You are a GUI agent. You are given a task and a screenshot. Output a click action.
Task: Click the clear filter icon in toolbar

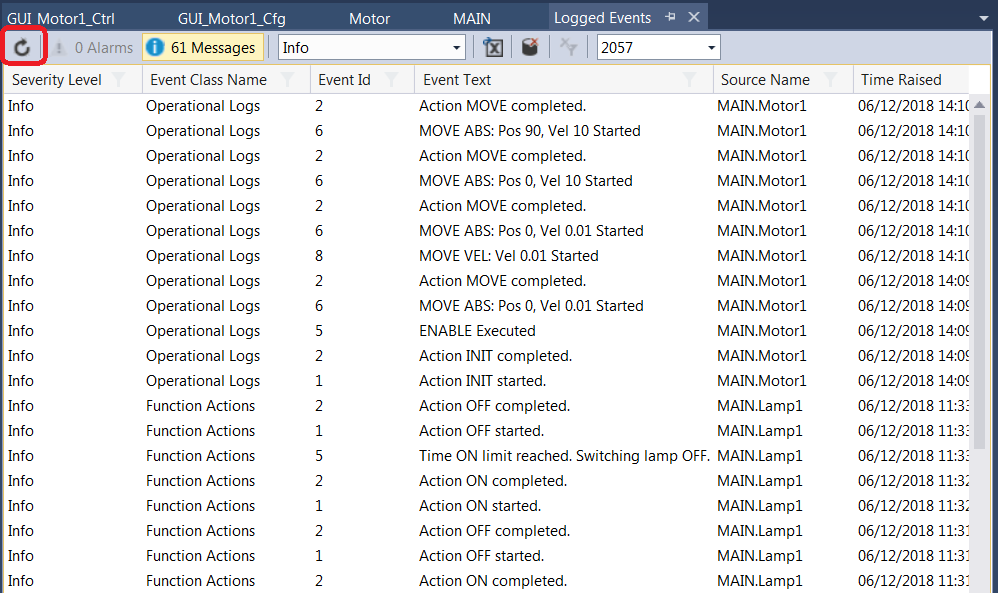click(568, 47)
